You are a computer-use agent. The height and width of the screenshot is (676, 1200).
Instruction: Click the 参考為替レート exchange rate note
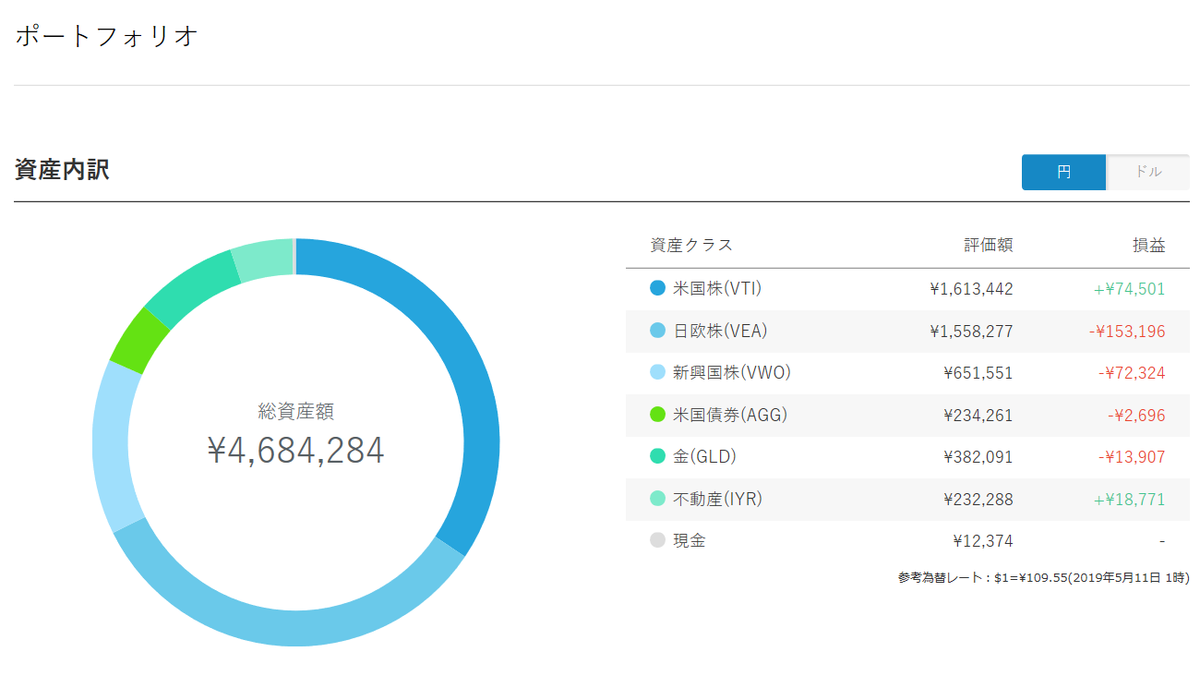pos(1046,577)
